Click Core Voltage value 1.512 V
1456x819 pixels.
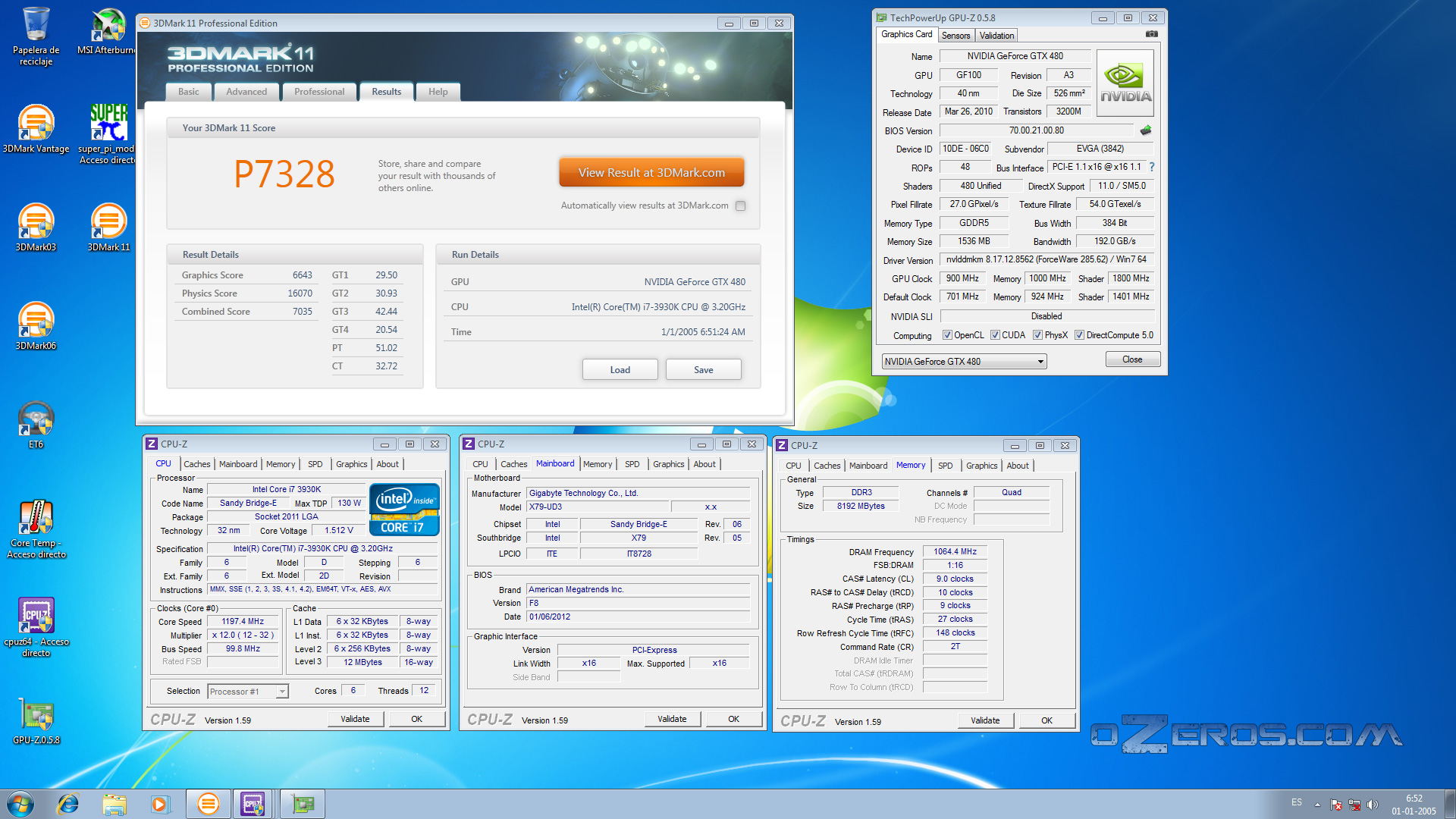(x=338, y=531)
